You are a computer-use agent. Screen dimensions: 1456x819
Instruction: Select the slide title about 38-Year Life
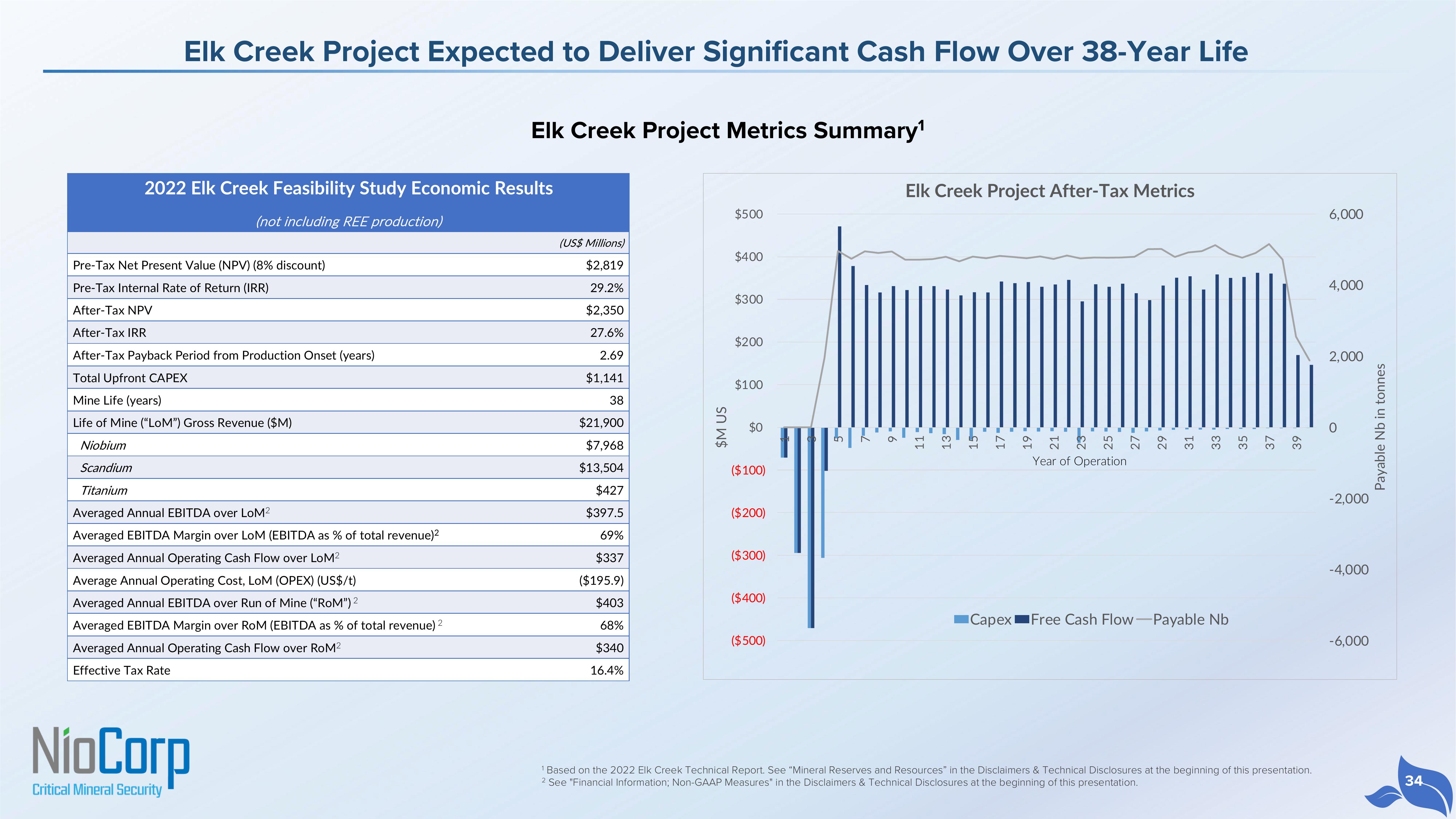(x=716, y=51)
